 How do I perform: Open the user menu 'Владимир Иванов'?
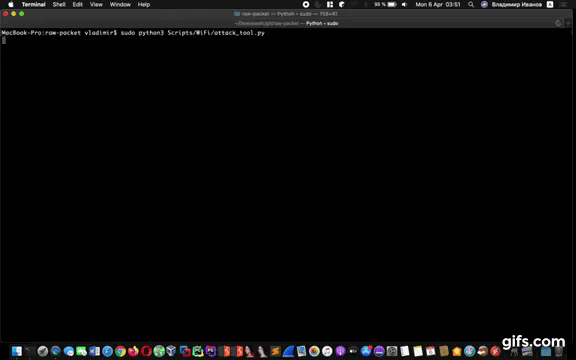516,4
